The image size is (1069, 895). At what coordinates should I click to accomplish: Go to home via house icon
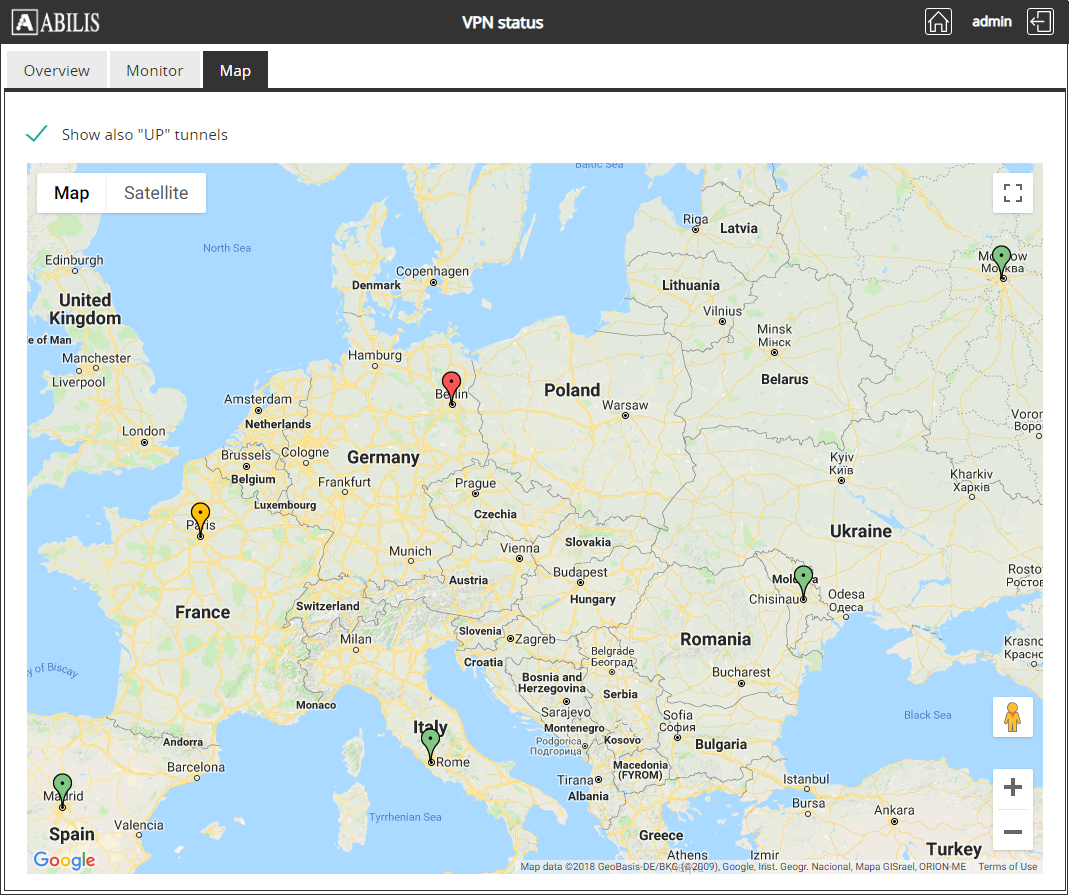click(x=937, y=22)
